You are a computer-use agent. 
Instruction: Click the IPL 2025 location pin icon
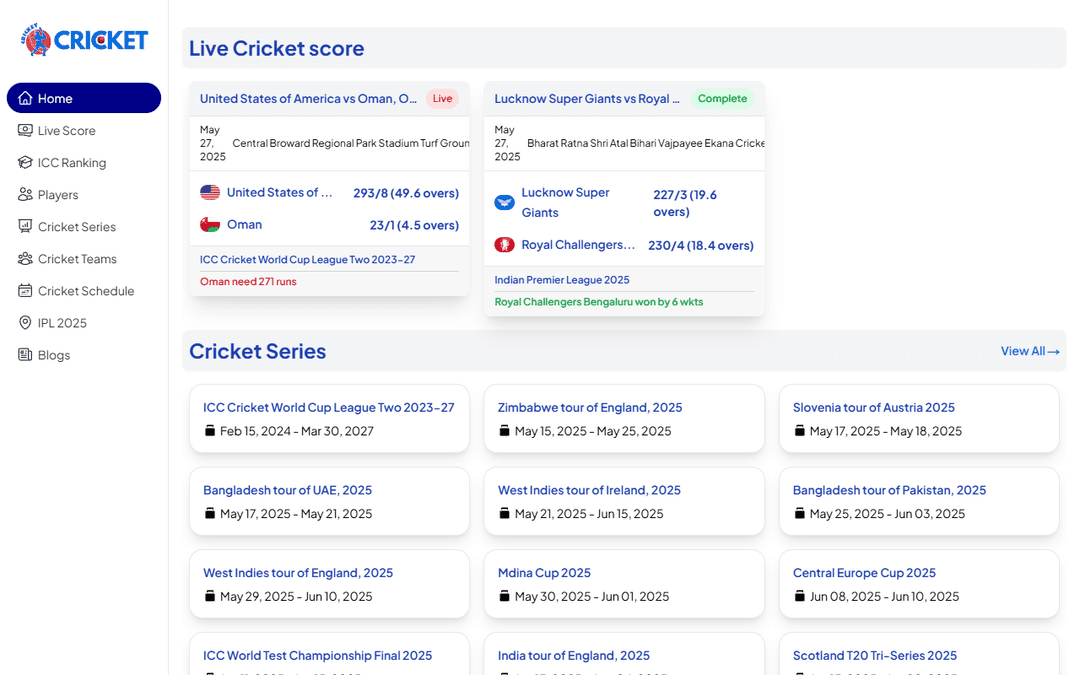(25, 322)
